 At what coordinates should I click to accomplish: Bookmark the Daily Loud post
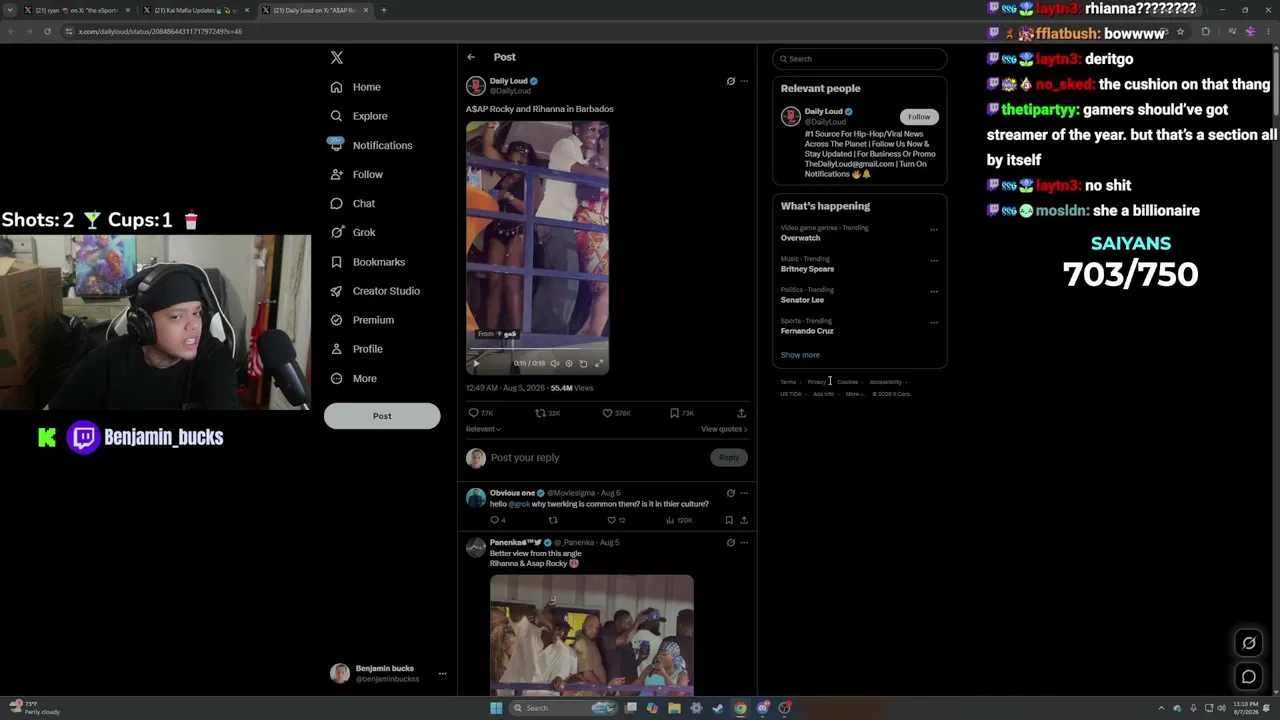682,413
